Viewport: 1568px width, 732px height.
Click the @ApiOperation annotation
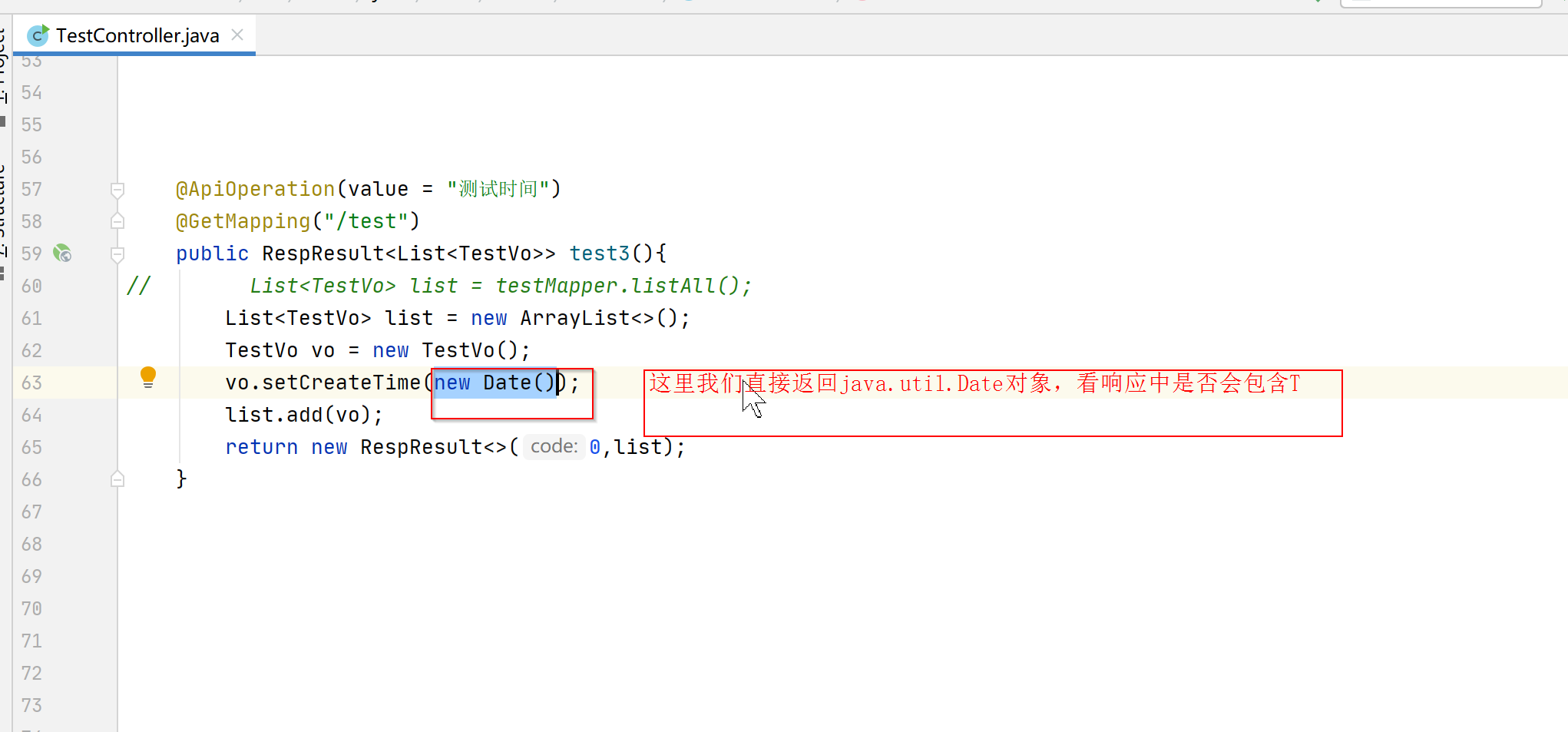click(255, 189)
